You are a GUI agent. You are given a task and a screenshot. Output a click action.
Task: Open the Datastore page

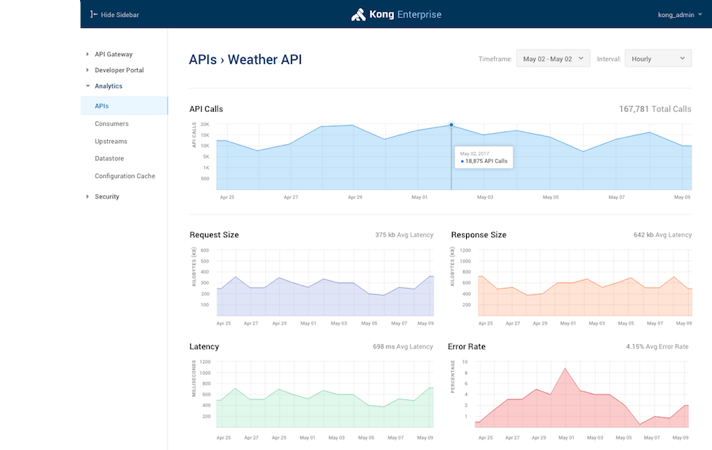[x=110, y=158]
